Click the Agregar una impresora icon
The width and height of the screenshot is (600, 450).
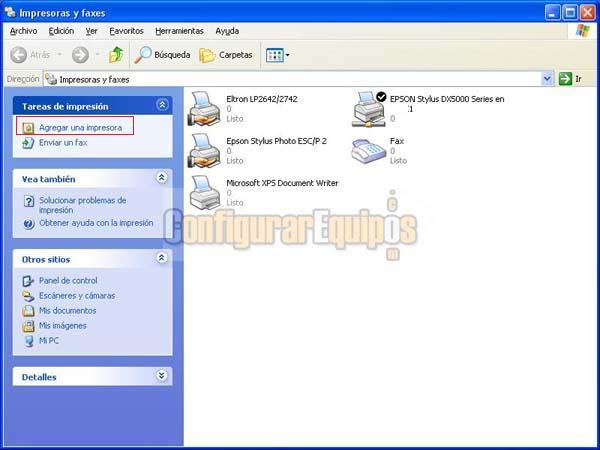click(x=28, y=127)
